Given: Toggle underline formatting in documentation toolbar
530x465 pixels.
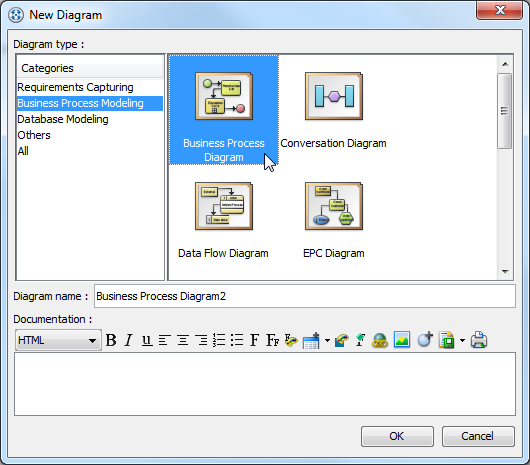Looking at the screenshot, I should point(146,340).
